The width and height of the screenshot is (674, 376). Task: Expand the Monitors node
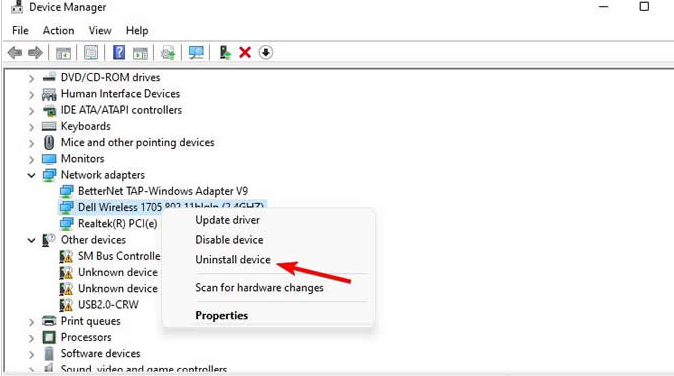coord(31,159)
